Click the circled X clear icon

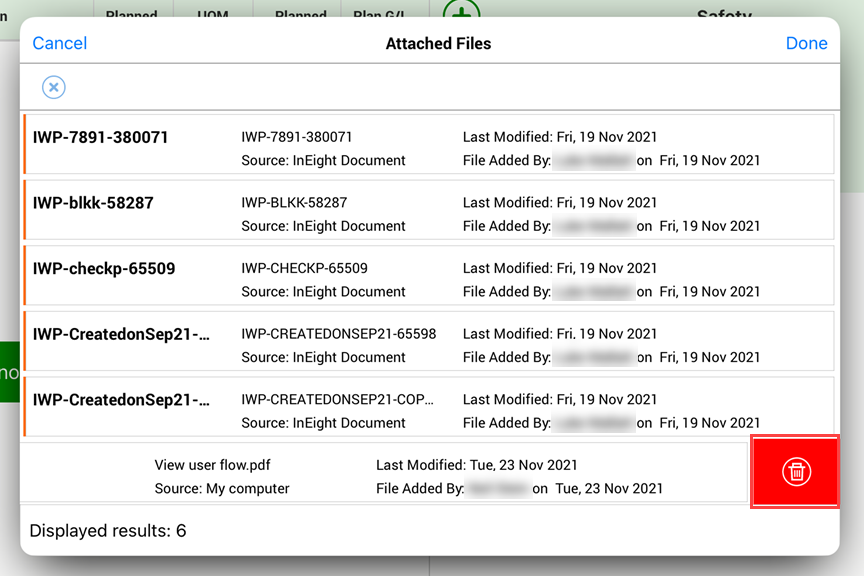pos(54,88)
